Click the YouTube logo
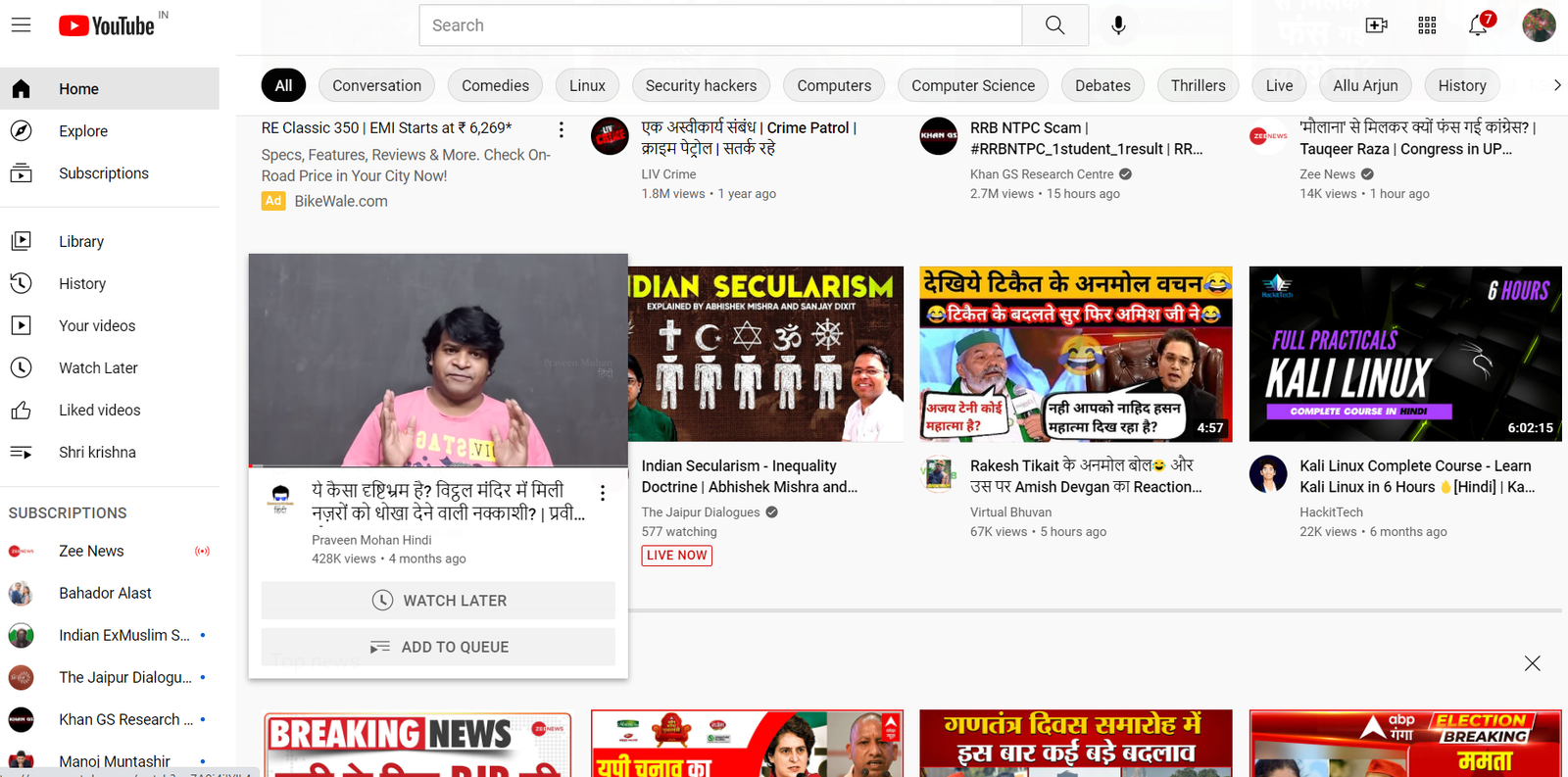This screenshot has width=1568, height=777. (x=107, y=25)
